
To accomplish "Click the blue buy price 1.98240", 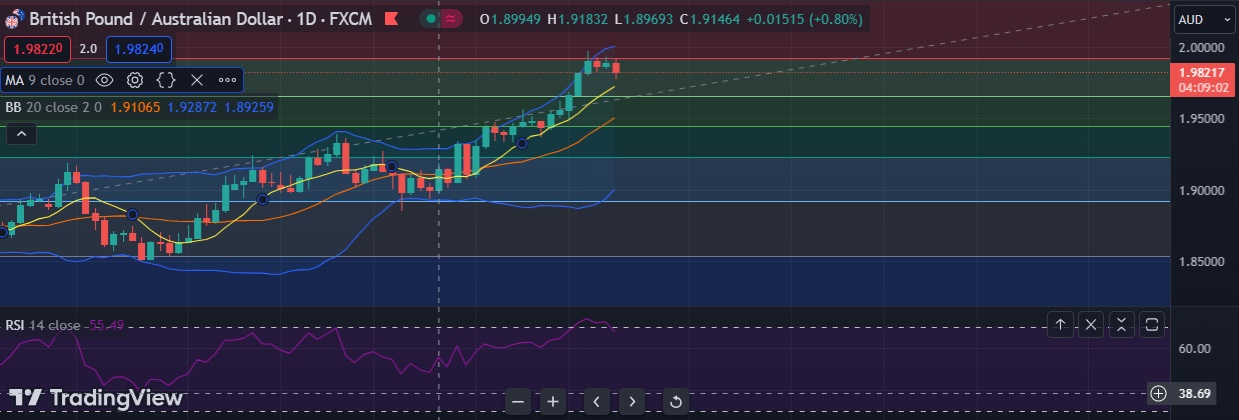I will click(141, 48).
